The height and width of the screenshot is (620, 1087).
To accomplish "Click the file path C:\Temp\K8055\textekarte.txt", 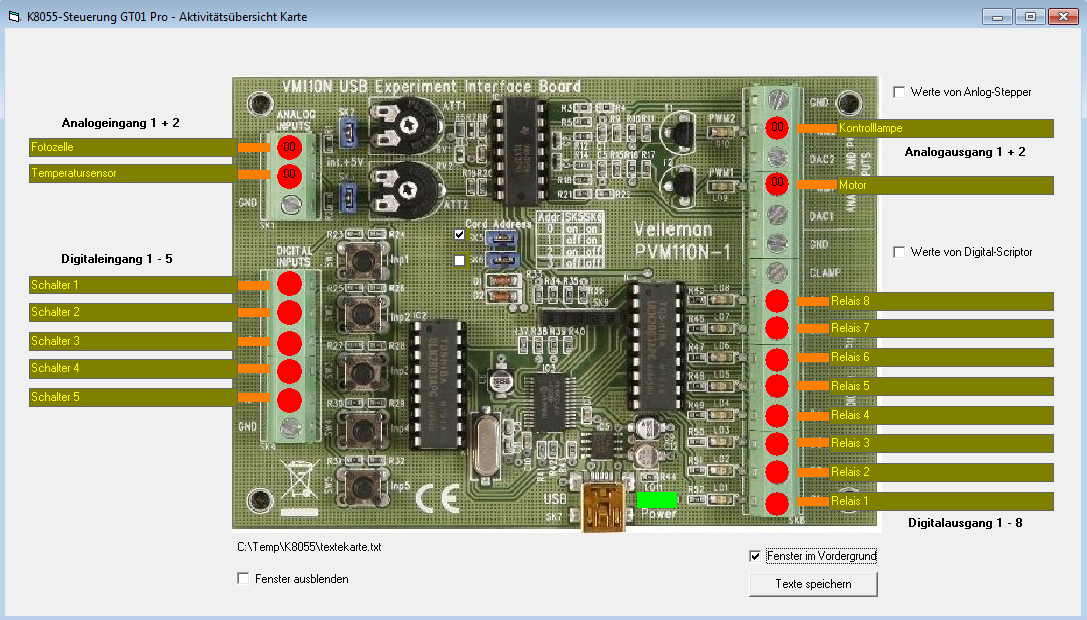I will (x=309, y=547).
